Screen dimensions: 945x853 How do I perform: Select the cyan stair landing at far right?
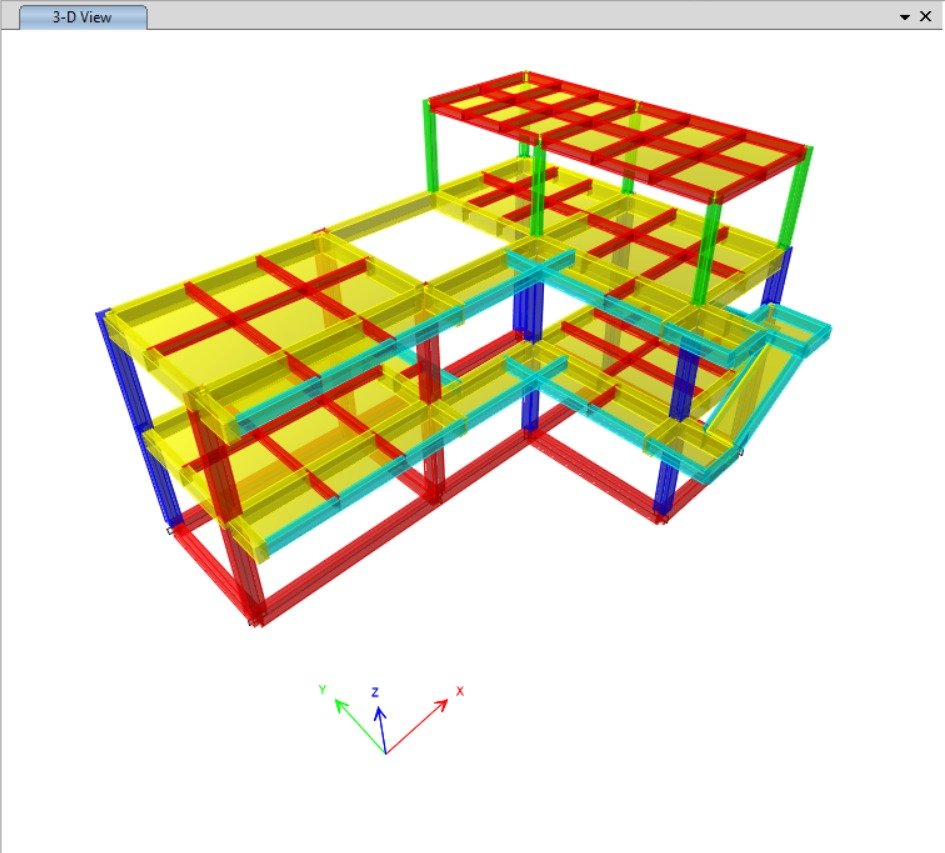(797, 330)
